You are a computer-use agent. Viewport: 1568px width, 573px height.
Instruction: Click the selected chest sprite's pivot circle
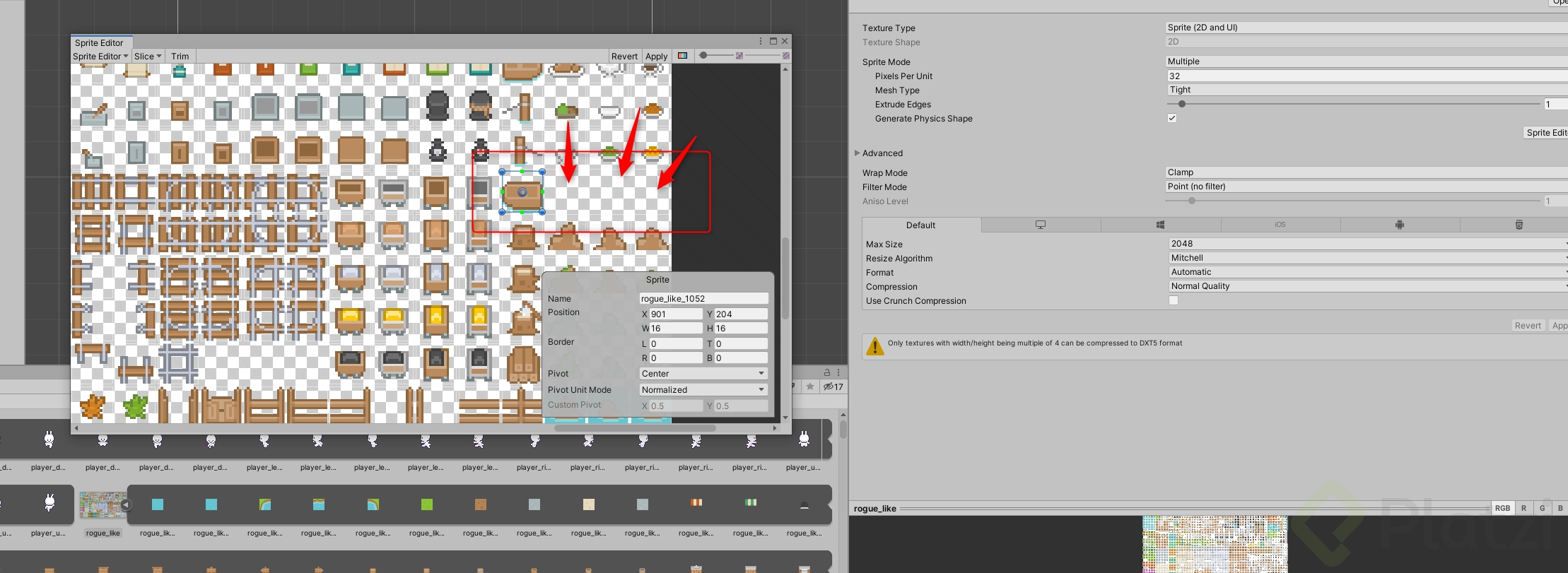[x=522, y=192]
